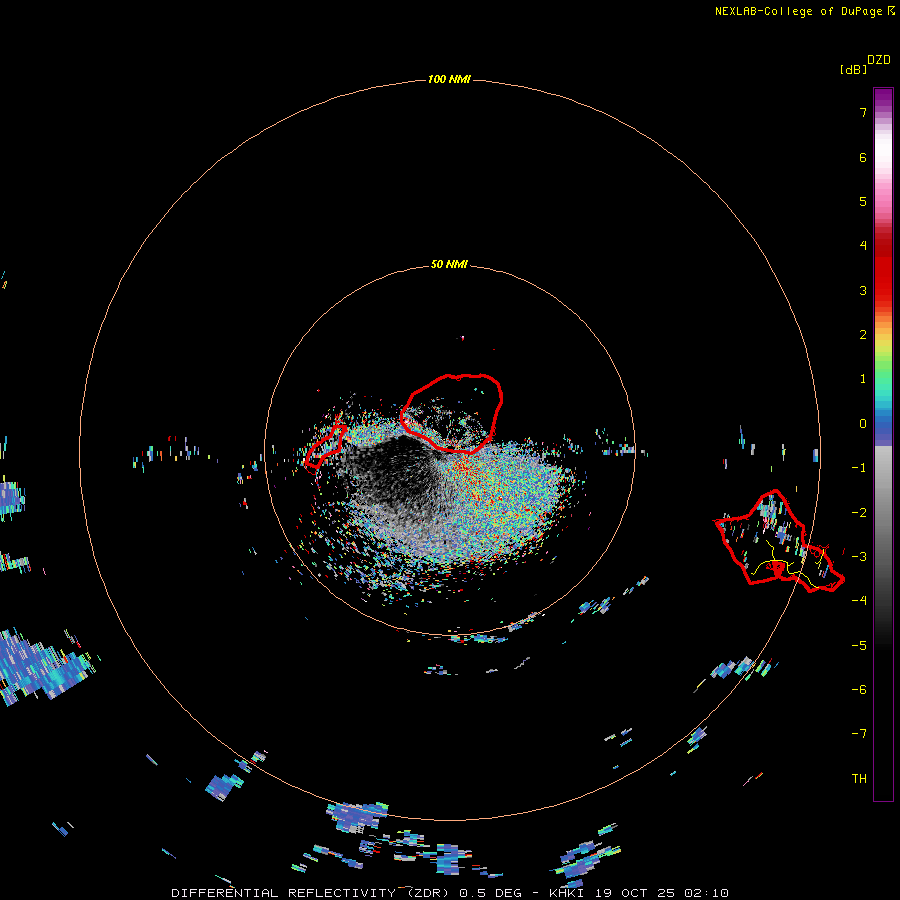This screenshot has width=900, height=900.
Task: Click the color scale value 1
Action: [x=863, y=379]
